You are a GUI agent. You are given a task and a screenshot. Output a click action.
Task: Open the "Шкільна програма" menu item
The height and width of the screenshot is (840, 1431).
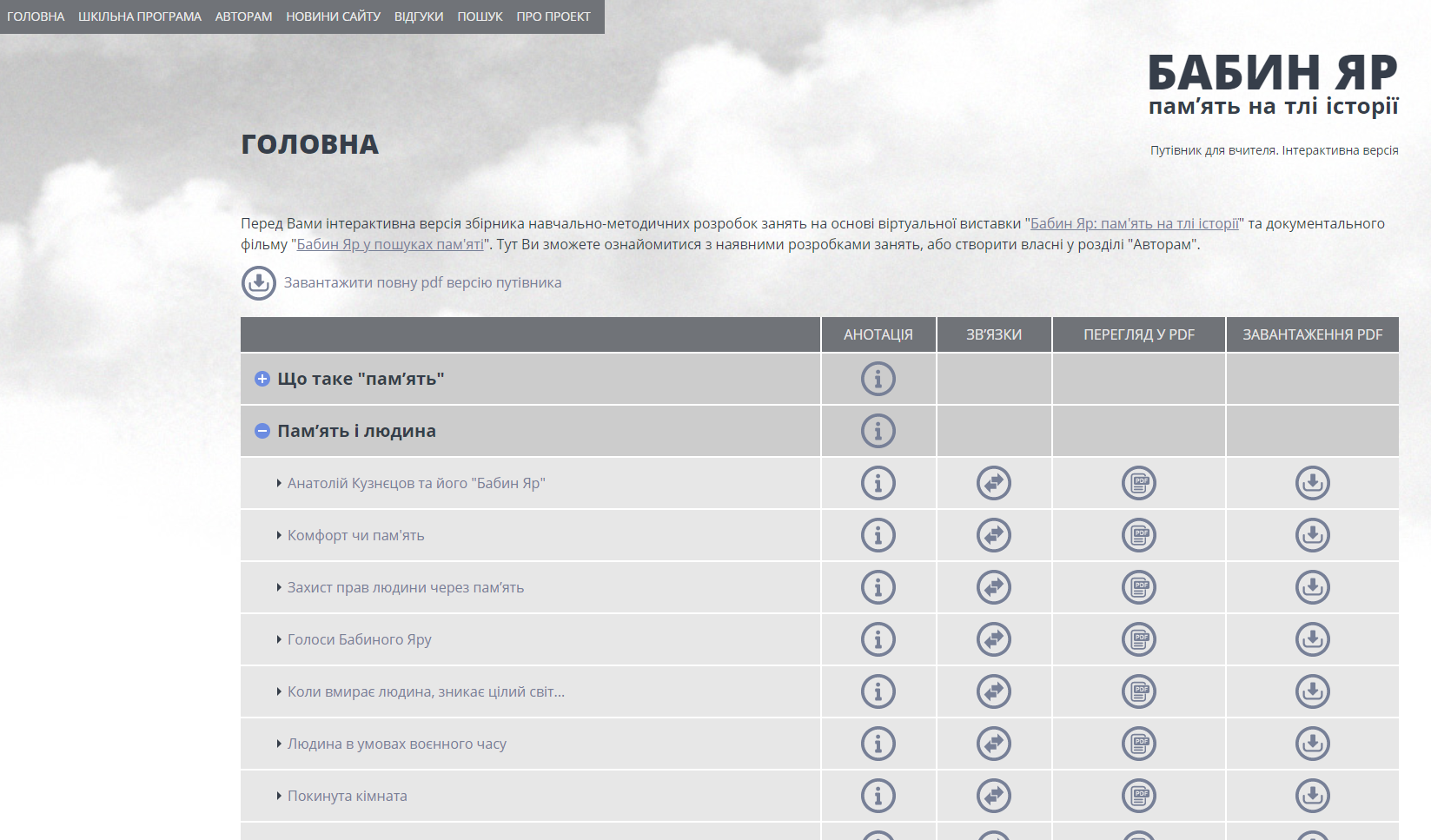(x=139, y=17)
